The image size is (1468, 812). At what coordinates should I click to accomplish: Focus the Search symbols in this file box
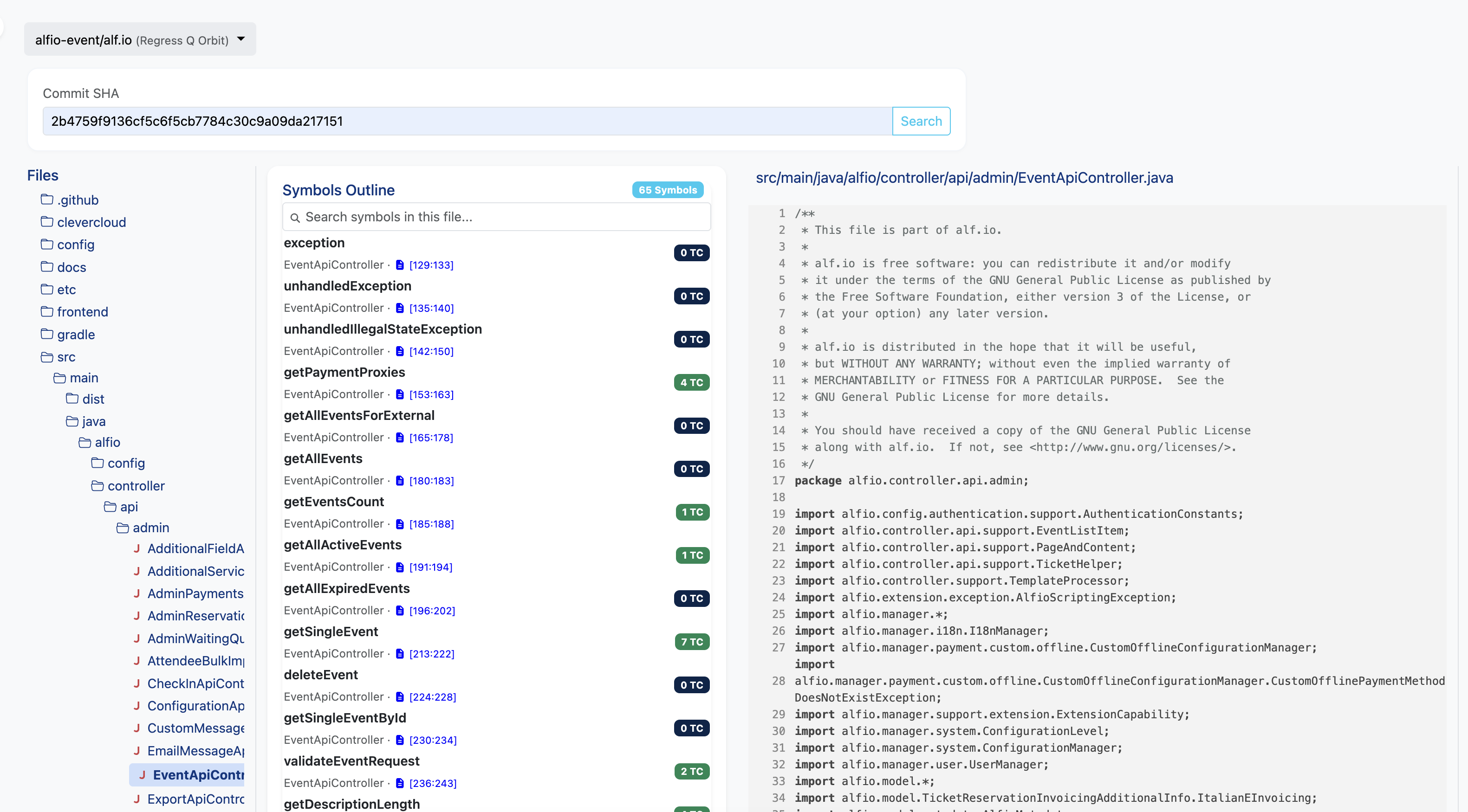click(496, 216)
